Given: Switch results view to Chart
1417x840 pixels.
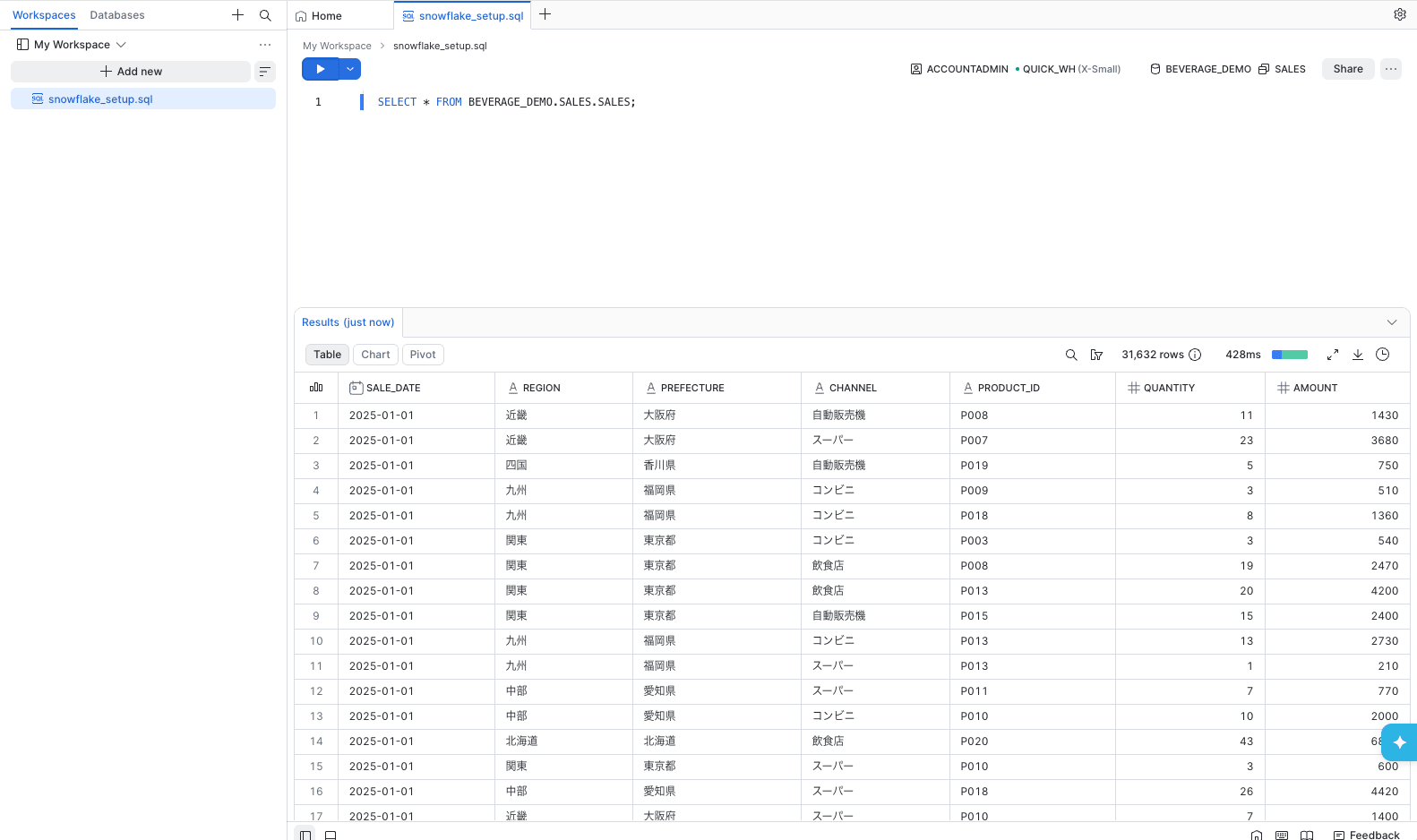Looking at the screenshot, I should [x=375, y=355].
